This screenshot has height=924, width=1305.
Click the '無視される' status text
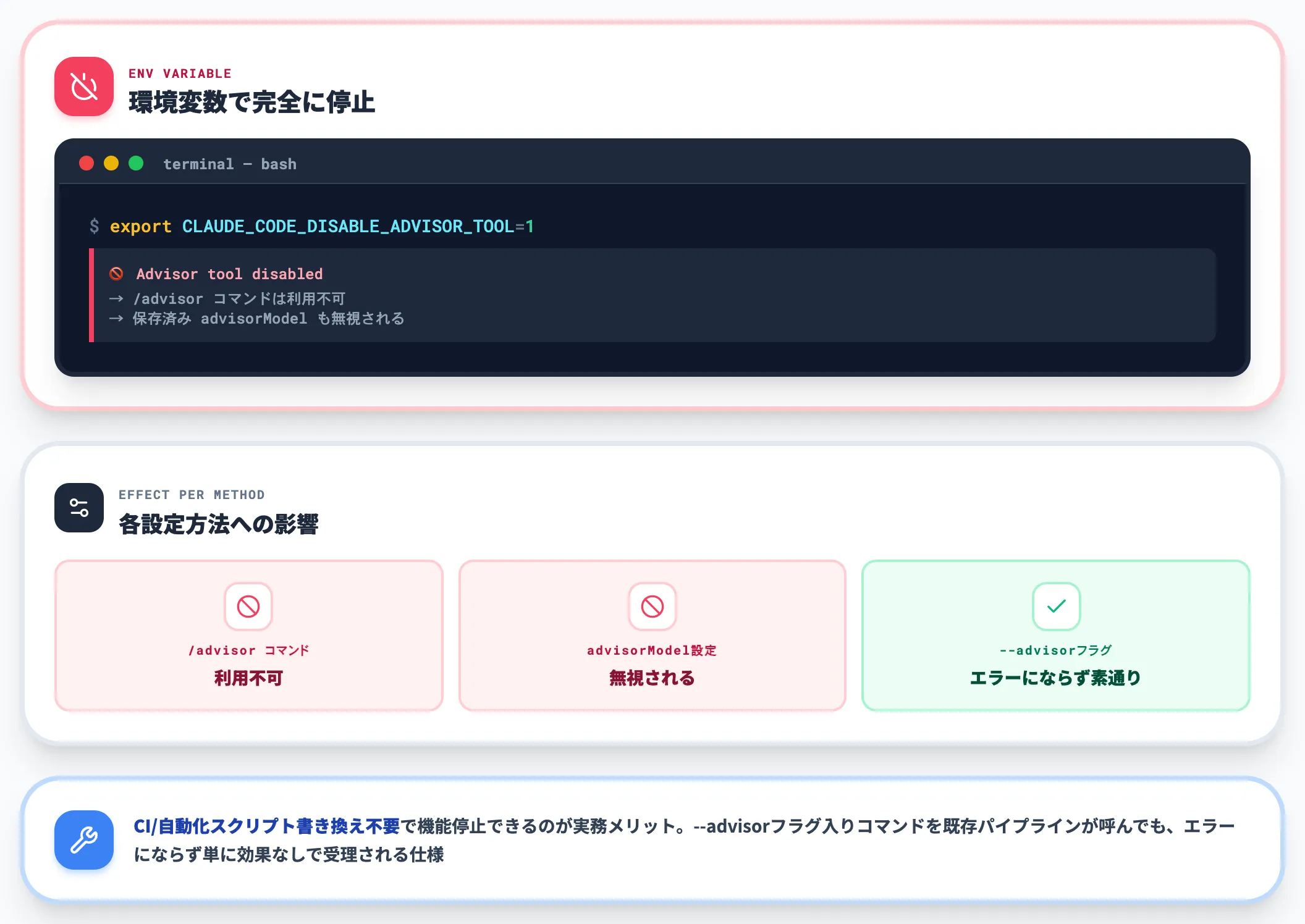pyautogui.click(x=652, y=678)
